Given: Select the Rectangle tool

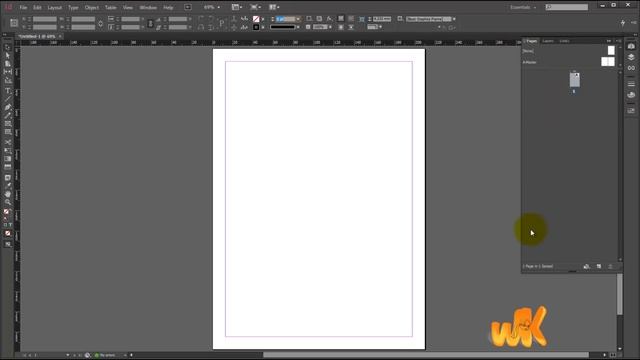Looking at the screenshot, I should click(x=8, y=132).
